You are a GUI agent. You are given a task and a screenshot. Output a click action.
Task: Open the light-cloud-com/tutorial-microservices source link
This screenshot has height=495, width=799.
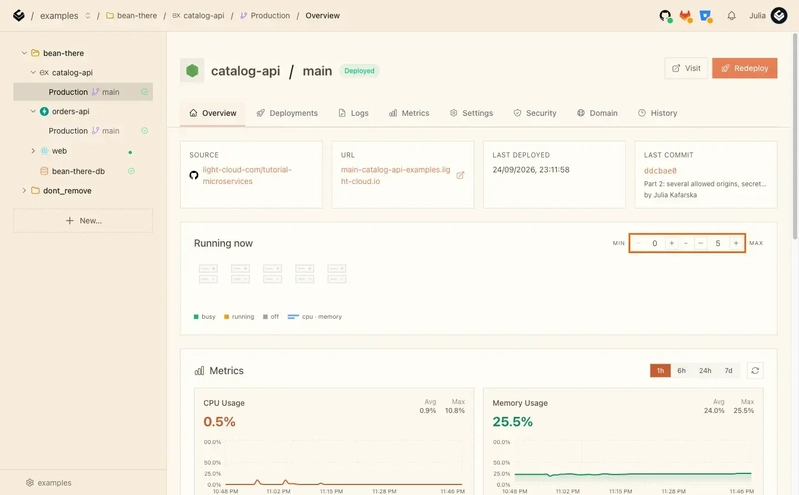(247, 175)
